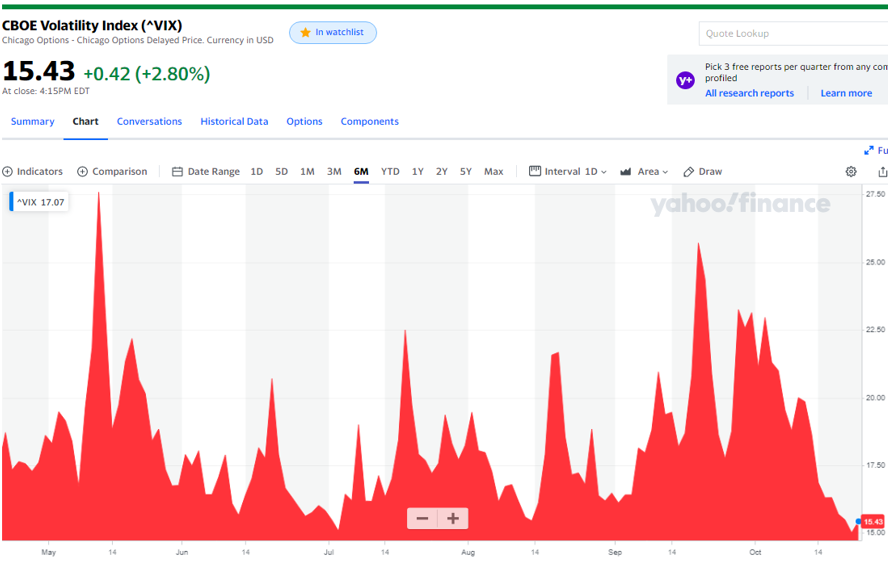Open the Date Range calendar picker
This screenshot has height=562, width=888.
(x=206, y=172)
